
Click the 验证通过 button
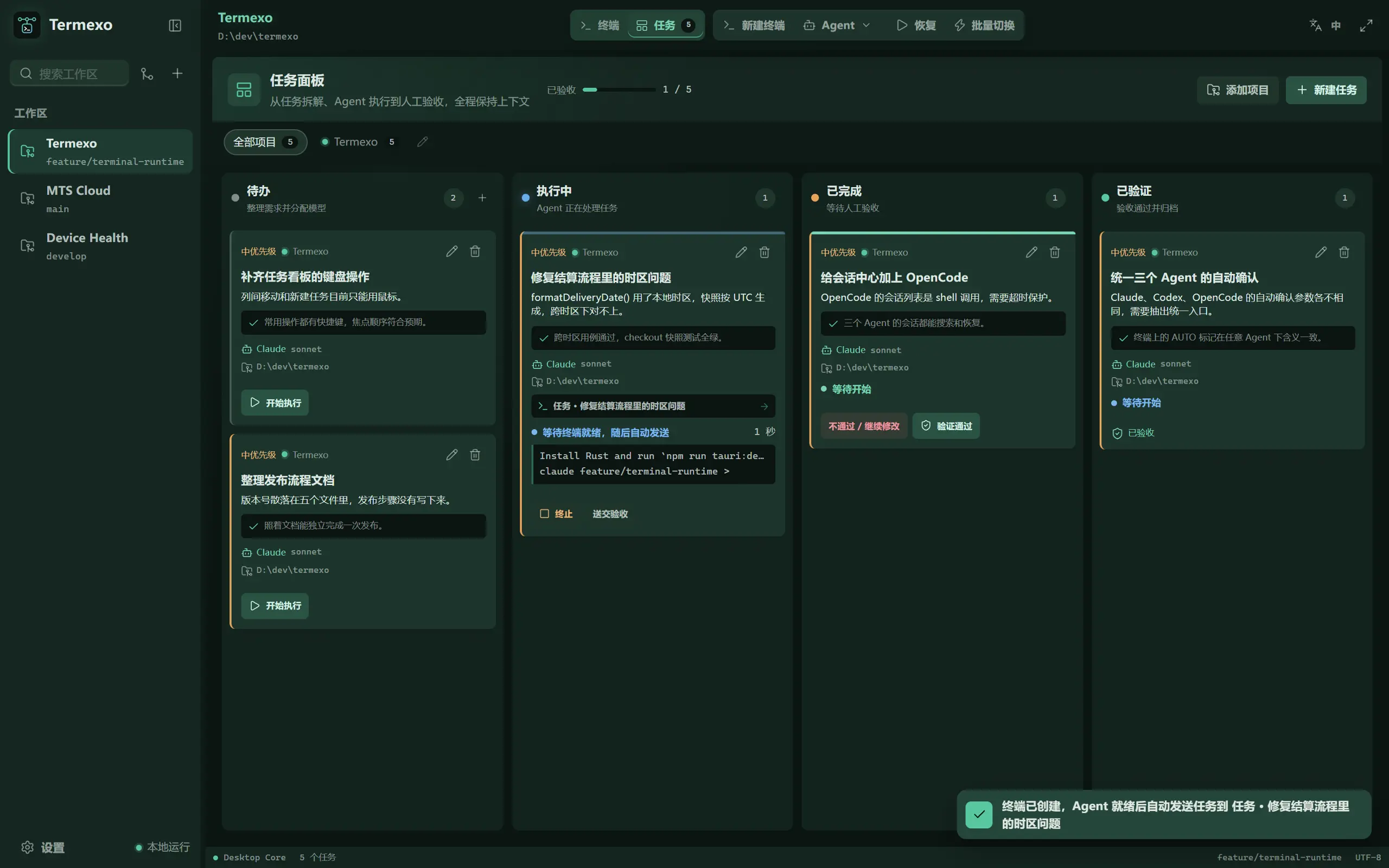point(946,426)
